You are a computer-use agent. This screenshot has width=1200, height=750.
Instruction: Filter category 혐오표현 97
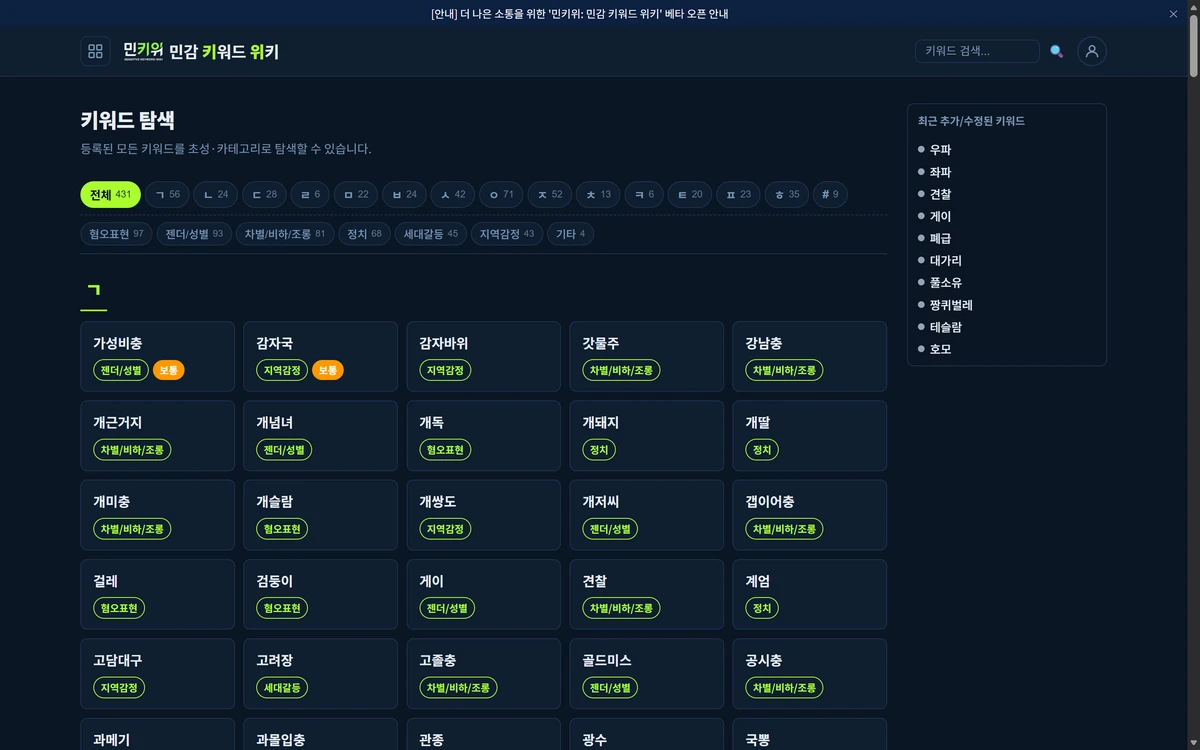point(116,234)
